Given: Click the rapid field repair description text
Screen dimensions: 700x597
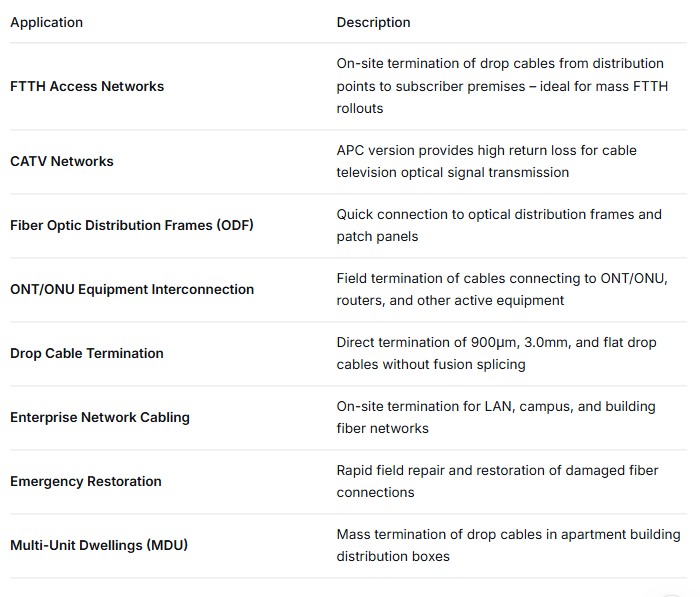Looking at the screenshot, I should pos(497,481).
